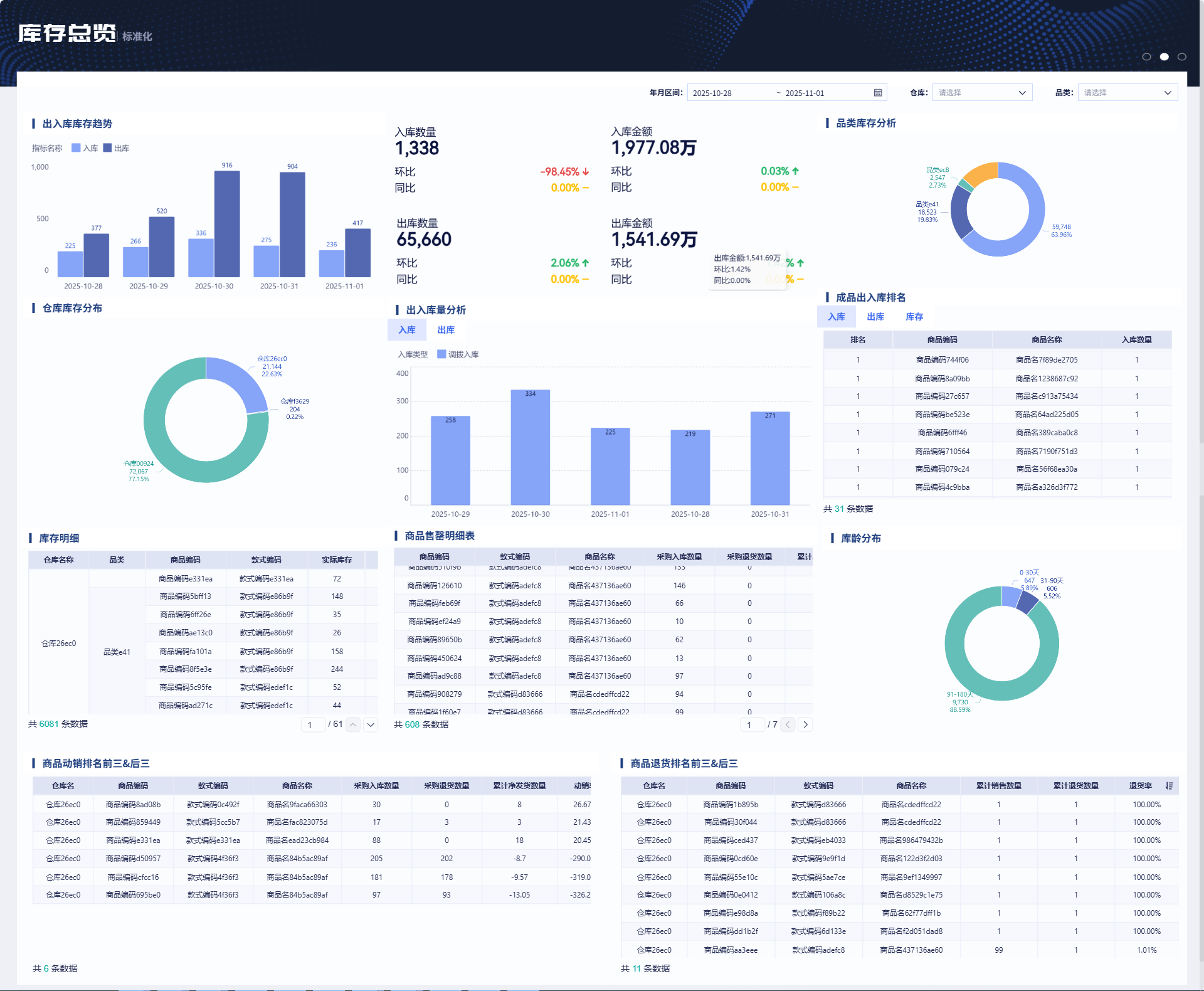Screen dimensions: 1204x991
Task: Go to previous page of 商品售罄明细表
Action: (x=788, y=724)
